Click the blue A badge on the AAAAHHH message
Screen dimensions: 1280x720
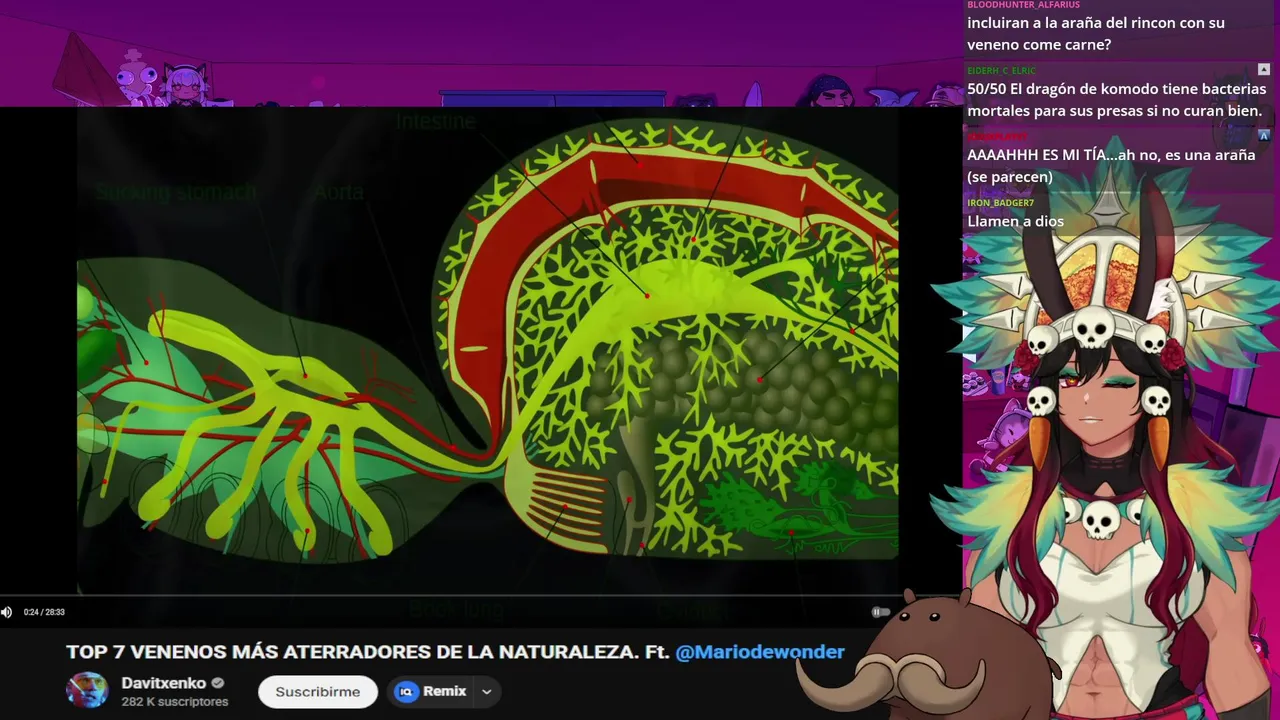tap(1264, 136)
